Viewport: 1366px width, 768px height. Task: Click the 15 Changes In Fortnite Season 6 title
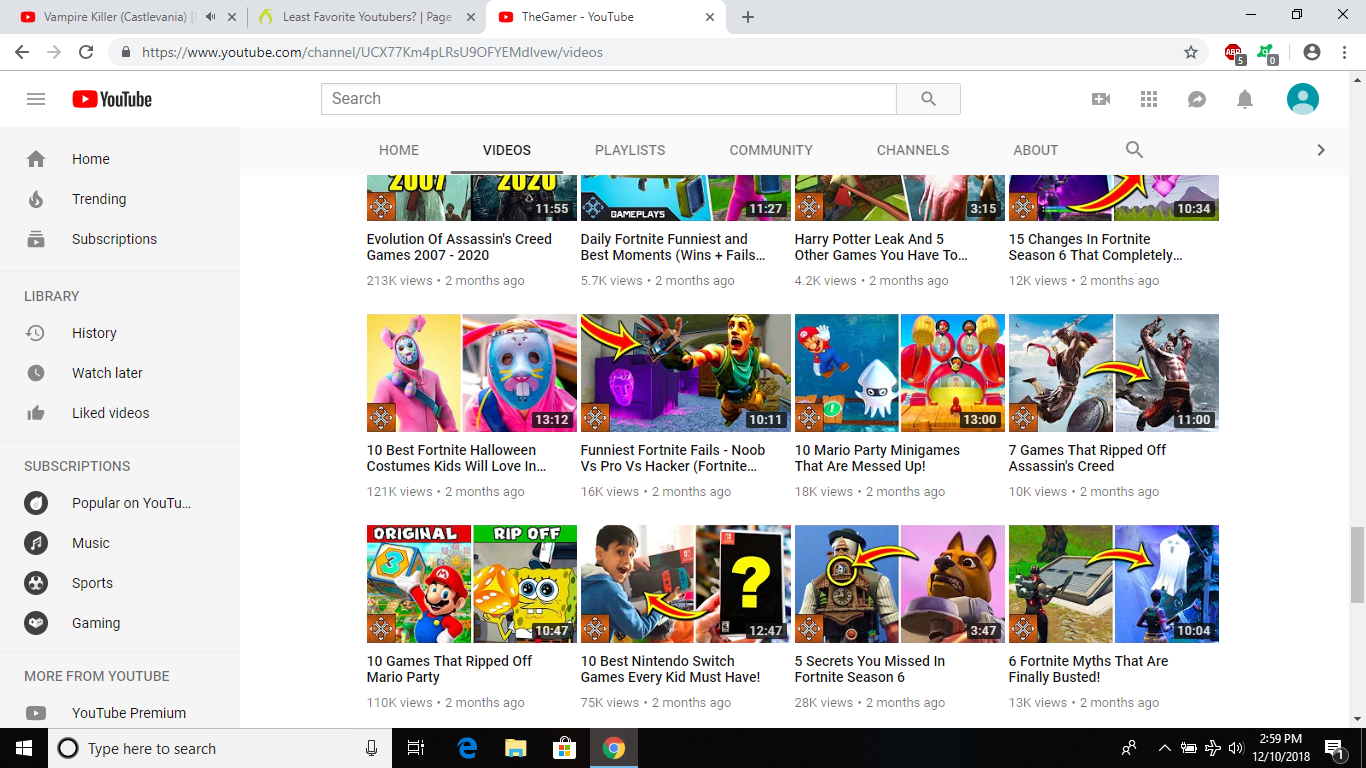pos(1096,247)
